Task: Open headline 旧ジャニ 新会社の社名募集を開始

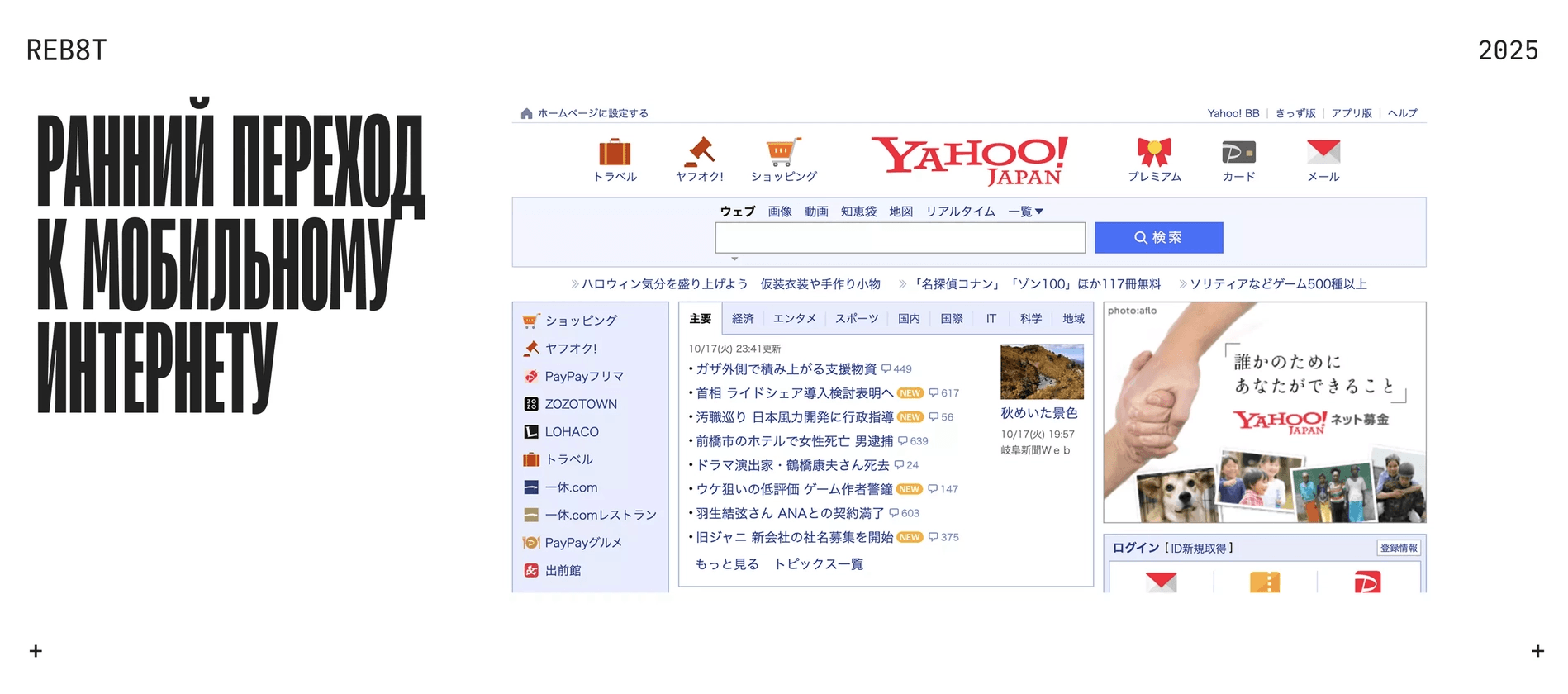Action: [795, 537]
